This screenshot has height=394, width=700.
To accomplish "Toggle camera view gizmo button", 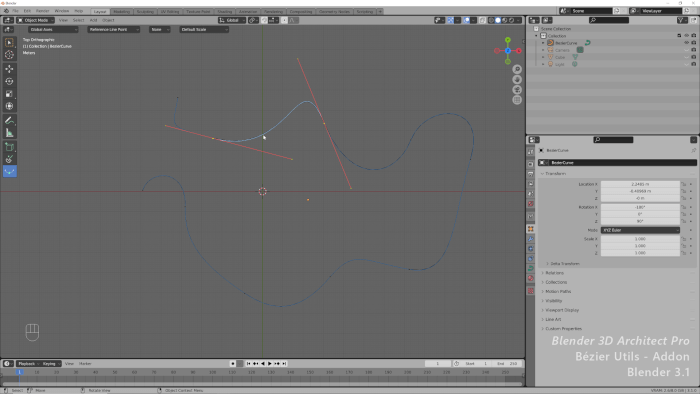I will click(517, 90).
